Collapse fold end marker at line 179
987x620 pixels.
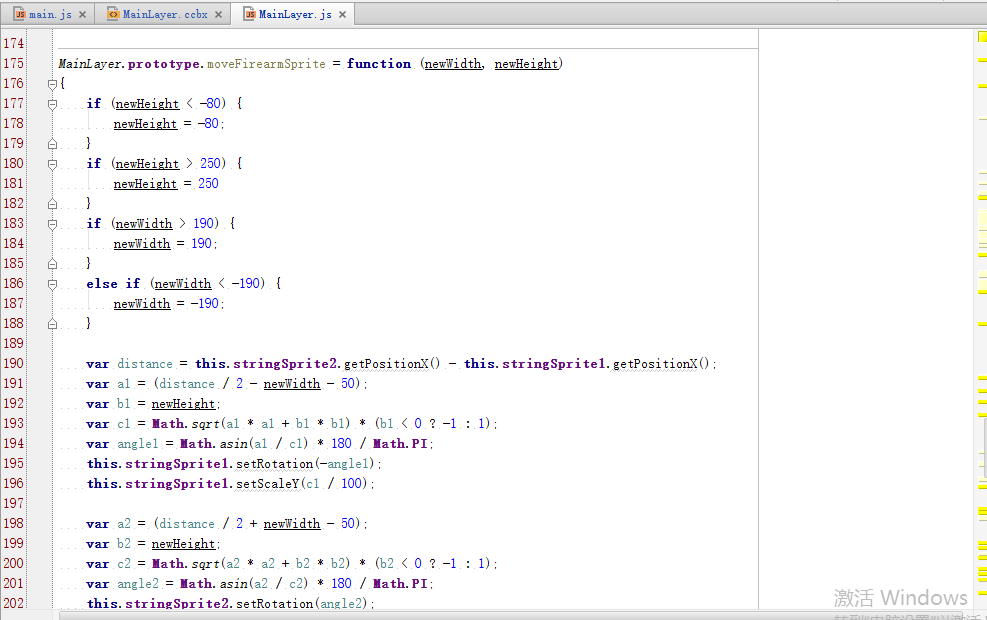tap(52, 144)
